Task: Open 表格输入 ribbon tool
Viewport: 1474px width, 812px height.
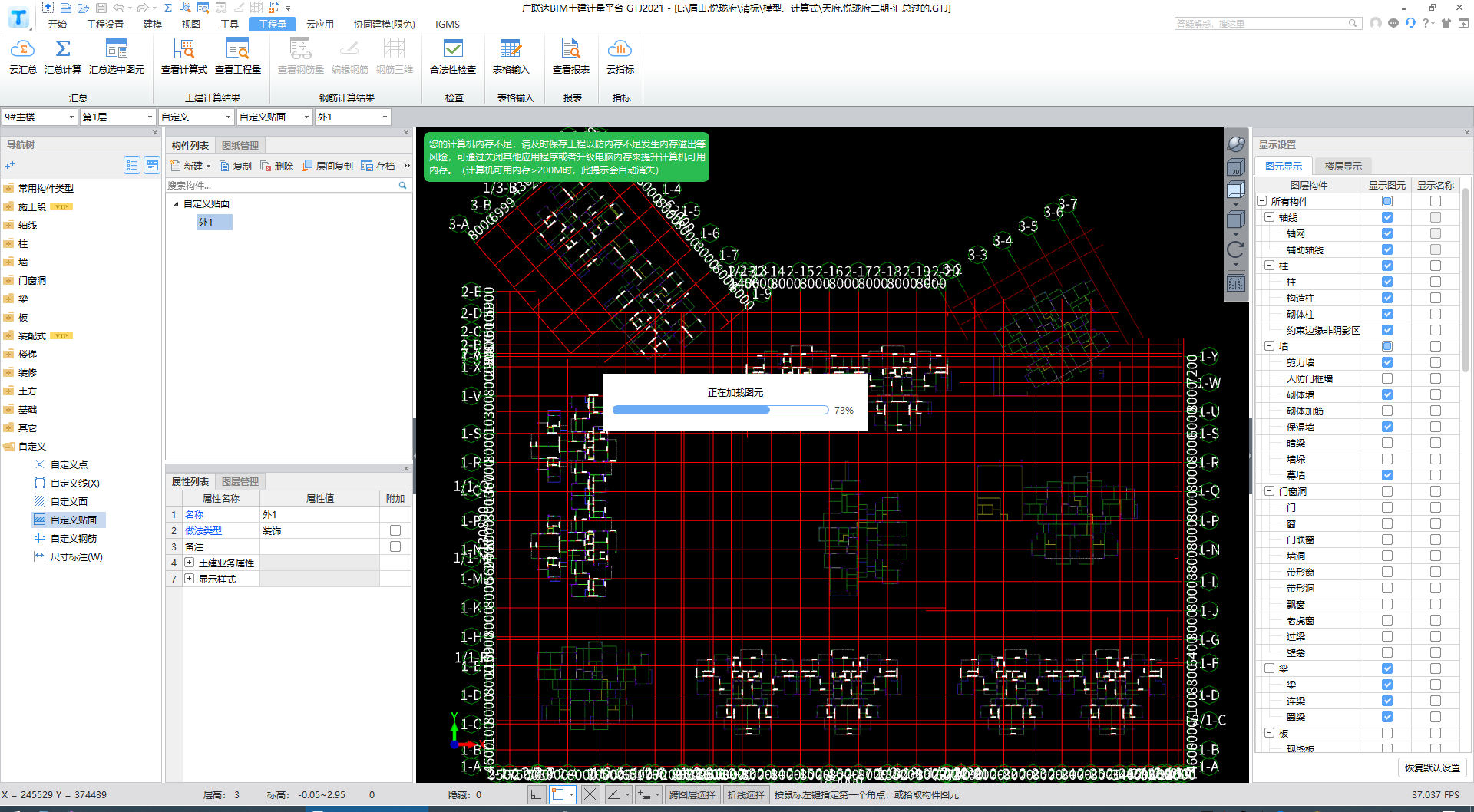Action: tap(511, 56)
